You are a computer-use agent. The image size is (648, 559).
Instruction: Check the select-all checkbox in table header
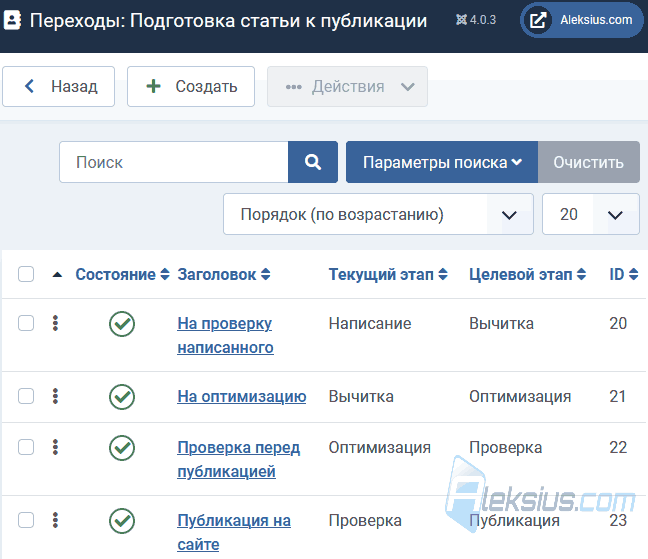(x=26, y=274)
